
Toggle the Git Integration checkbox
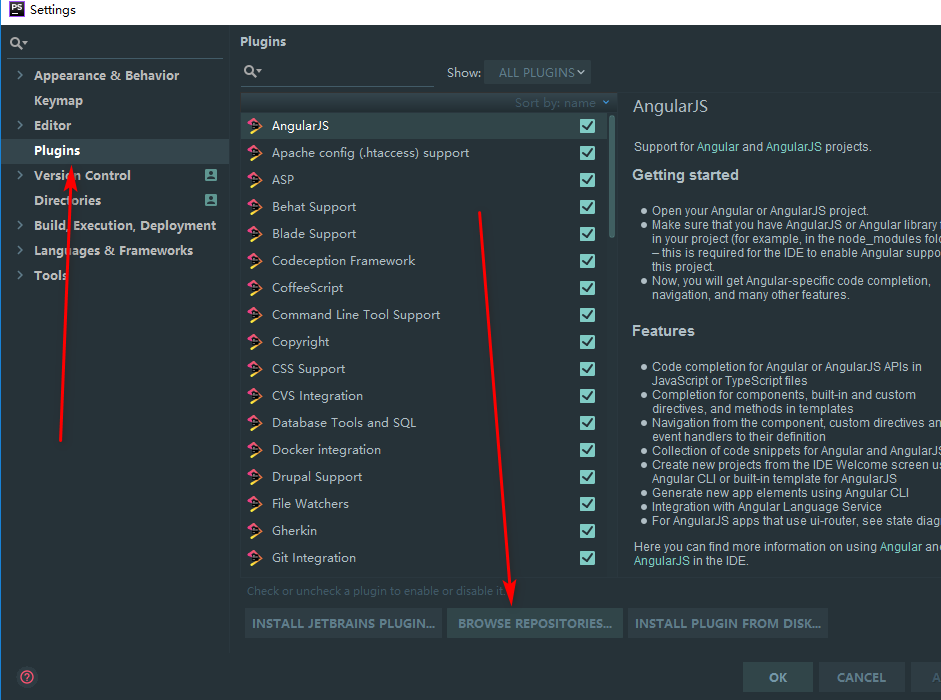(x=588, y=558)
